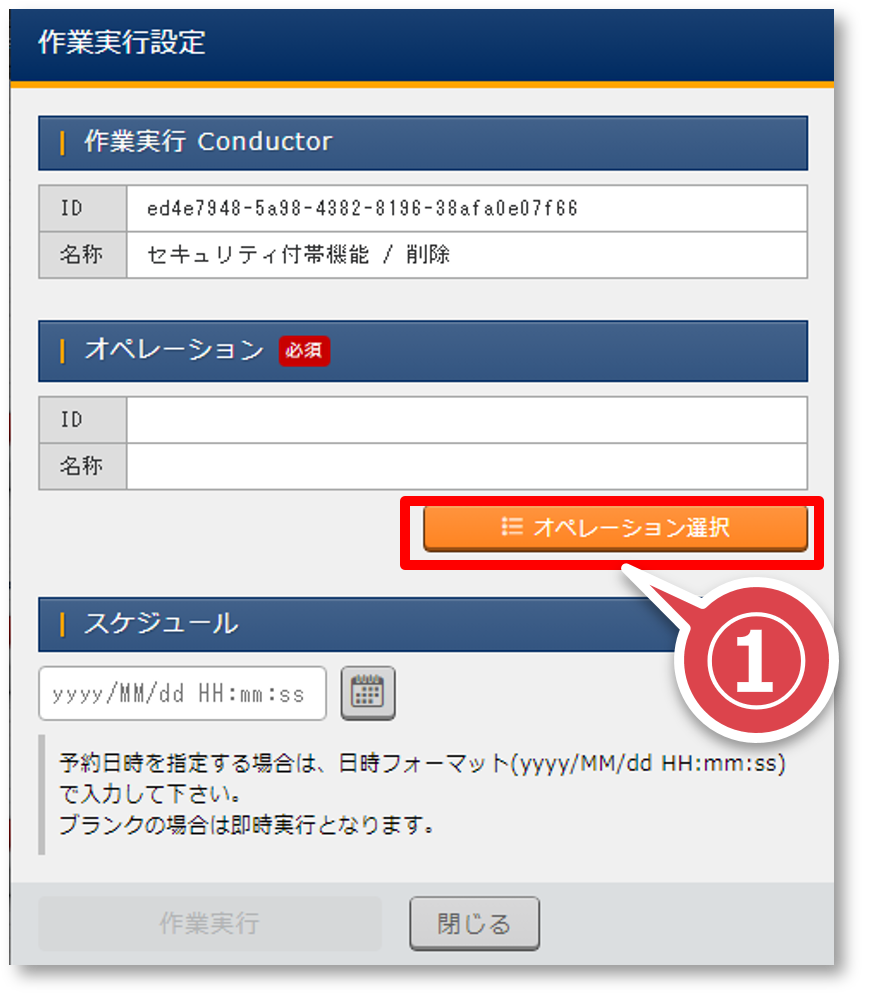Viewport: 892px width, 994px height.
Task: Focus the yyyy/MM/dd HH:mm:ss schedule input
Action: 182,694
